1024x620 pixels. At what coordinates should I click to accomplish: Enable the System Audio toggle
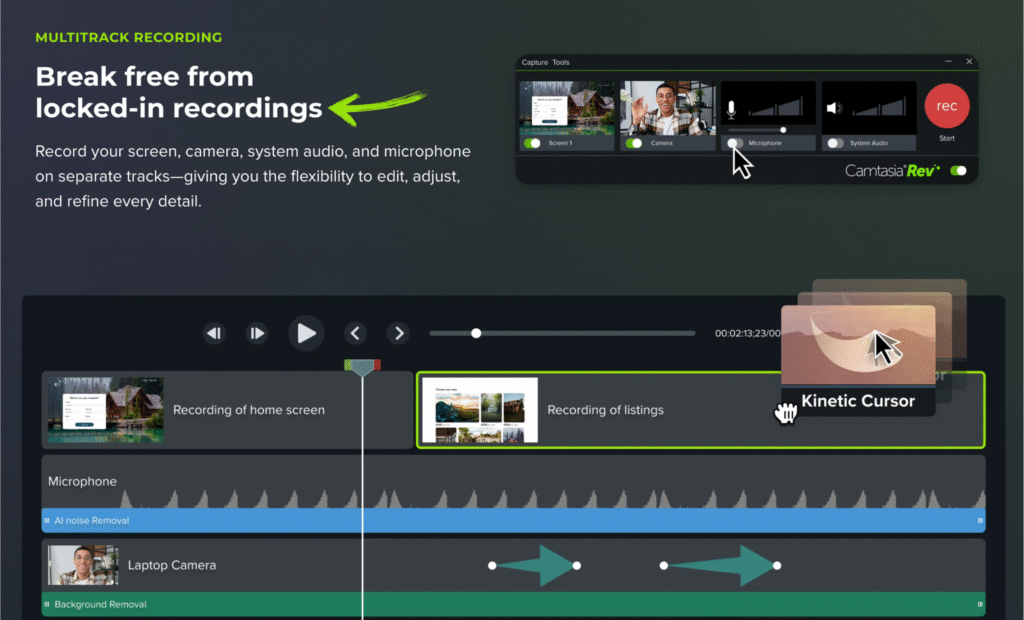pyautogui.click(x=835, y=143)
